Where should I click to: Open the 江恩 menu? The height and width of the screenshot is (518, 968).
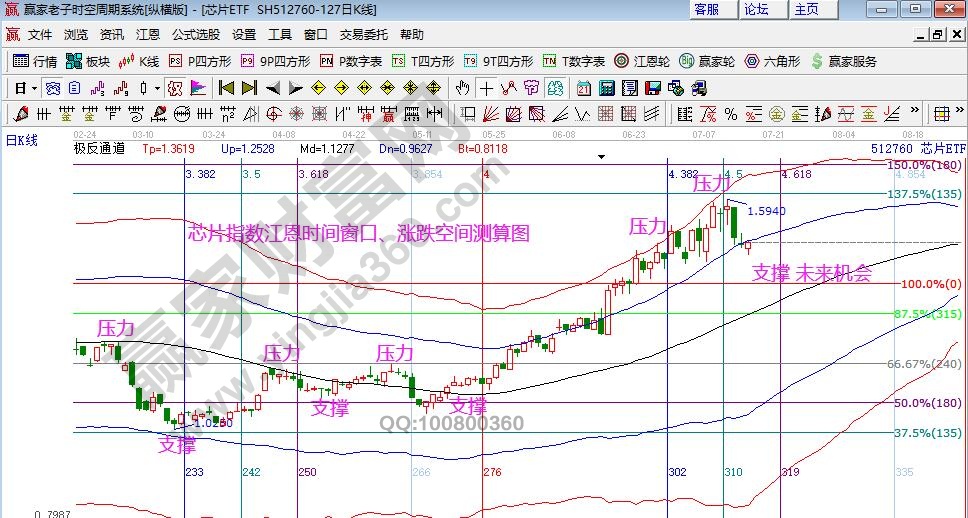pyautogui.click(x=146, y=34)
